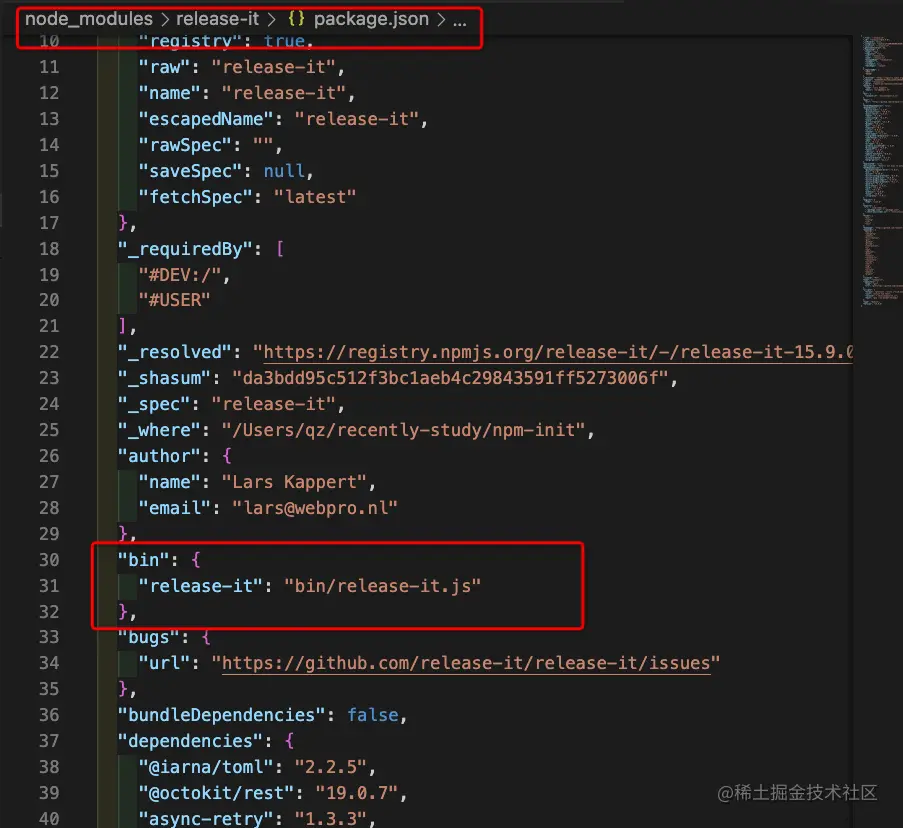Click line number 37 in the gutter
Image resolution: width=903 pixels, height=828 pixels.
point(49,740)
